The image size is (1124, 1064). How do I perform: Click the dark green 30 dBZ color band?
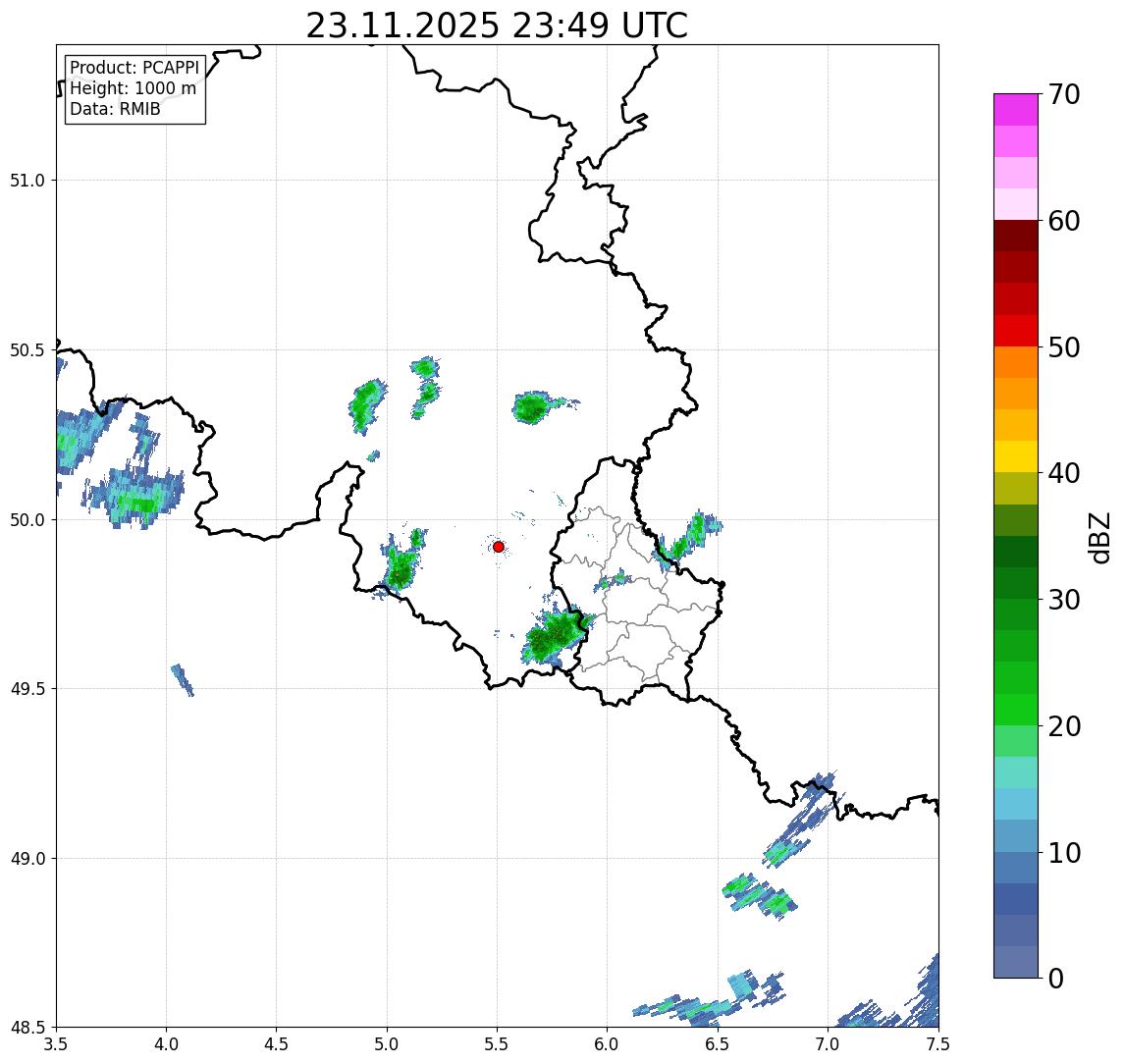pos(1016,583)
